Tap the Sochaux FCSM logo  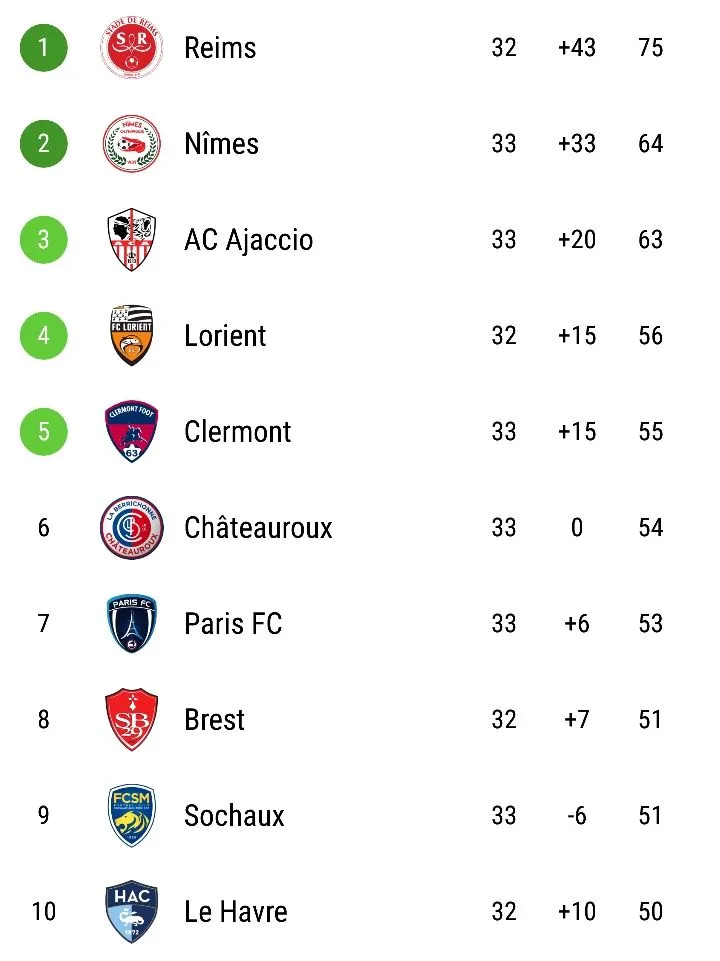pyautogui.click(x=132, y=816)
